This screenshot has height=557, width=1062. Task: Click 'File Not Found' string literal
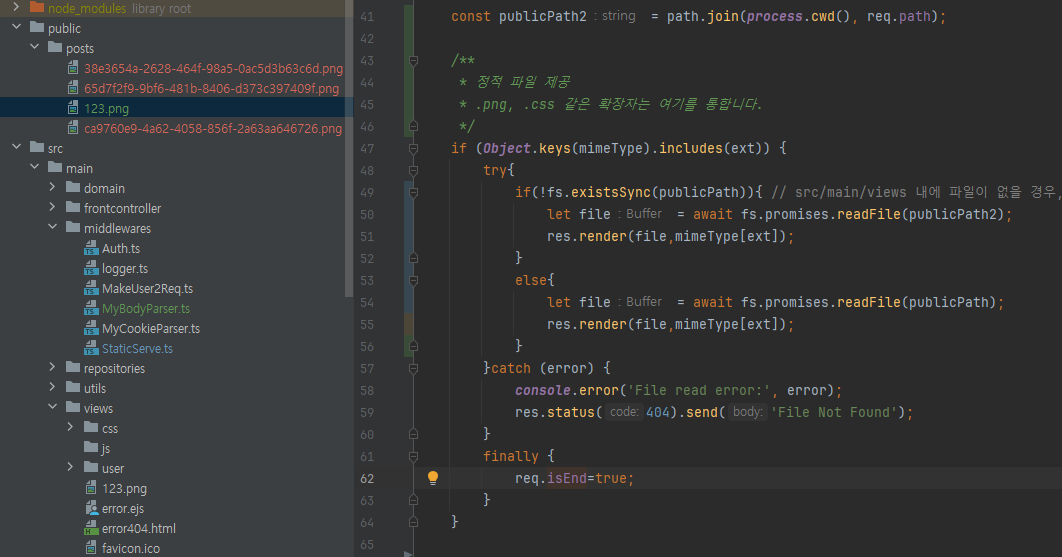click(834, 412)
